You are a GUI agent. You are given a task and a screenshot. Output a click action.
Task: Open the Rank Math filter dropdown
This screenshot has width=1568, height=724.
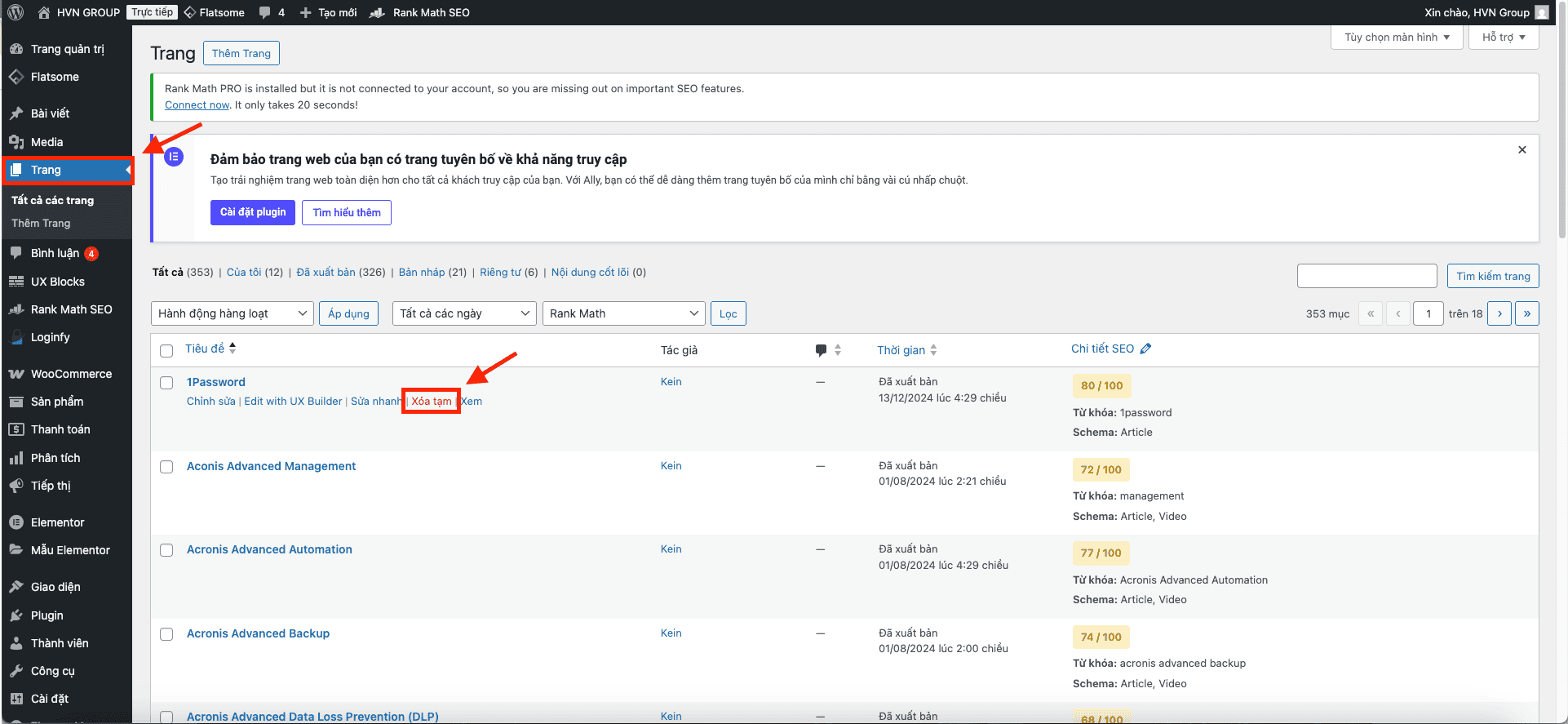point(624,313)
